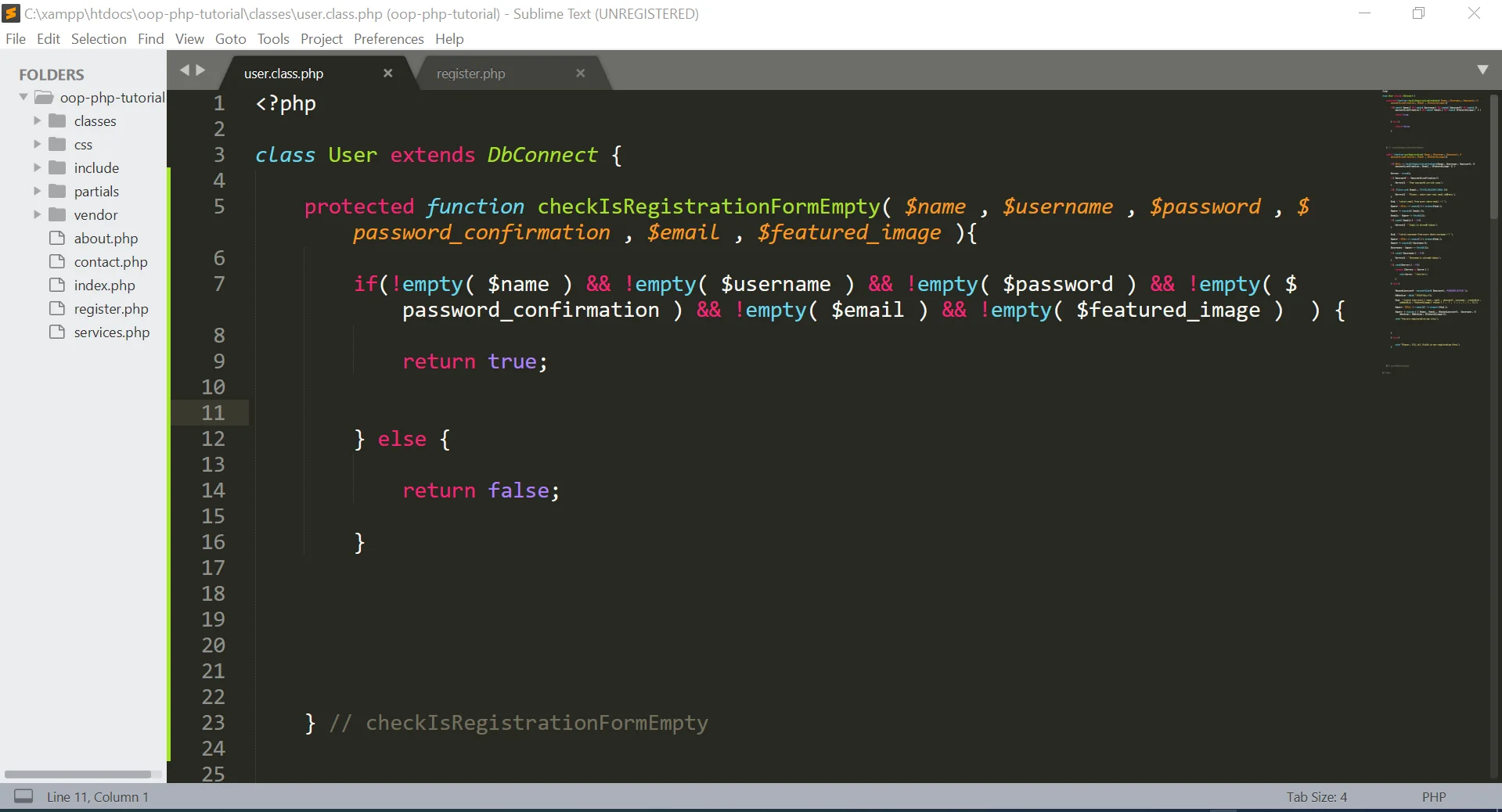Select the partials folder icon
This screenshot has width=1502, height=812.
click(x=57, y=191)
